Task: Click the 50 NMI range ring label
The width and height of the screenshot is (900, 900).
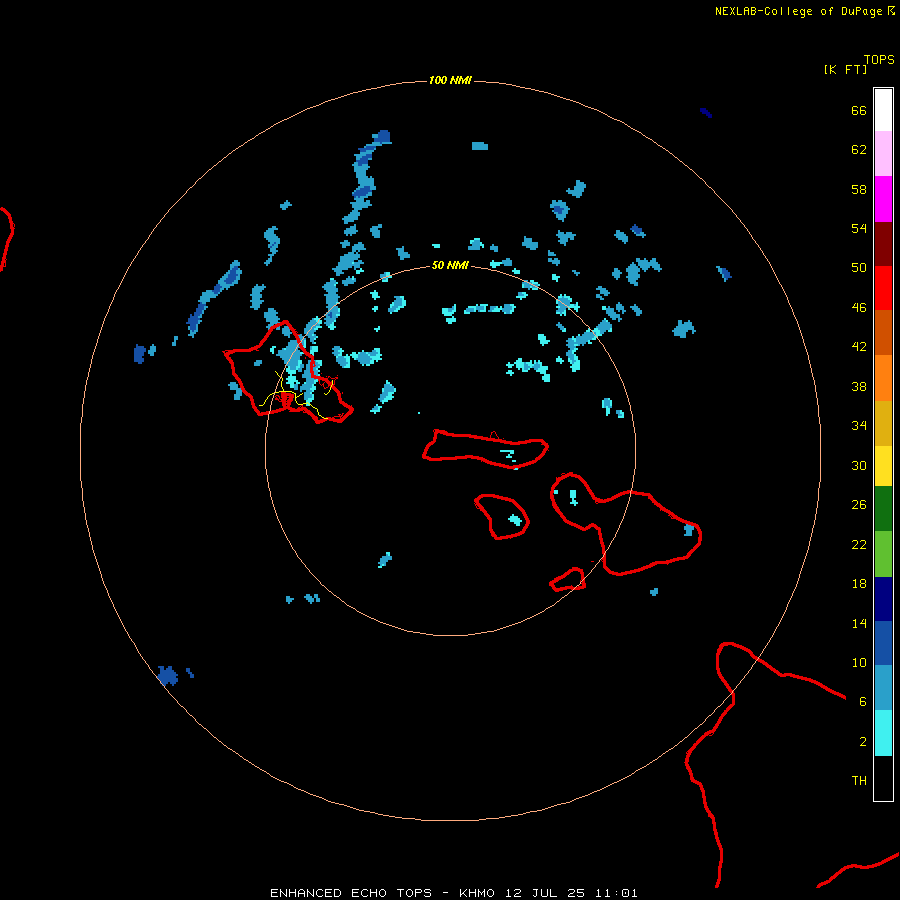Action: click(x=450, y=265)
